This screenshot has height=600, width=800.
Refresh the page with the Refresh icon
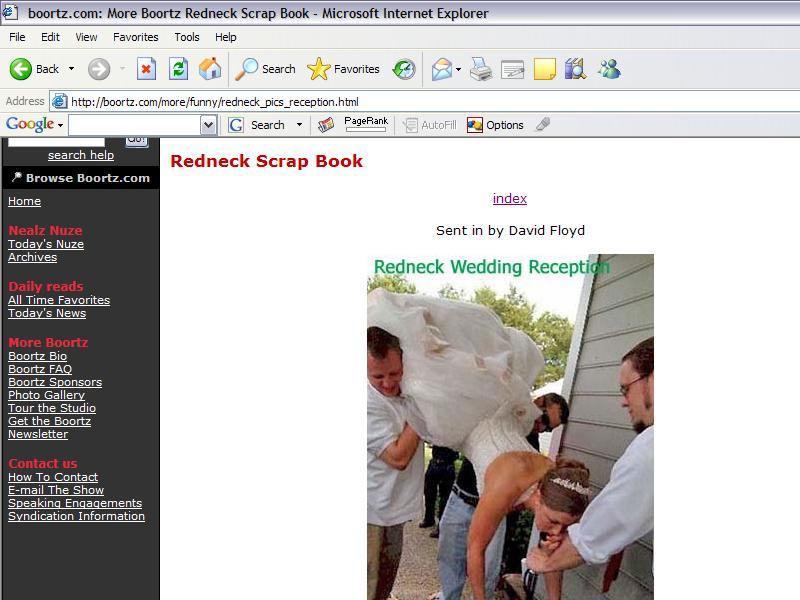tap(178, 69)
